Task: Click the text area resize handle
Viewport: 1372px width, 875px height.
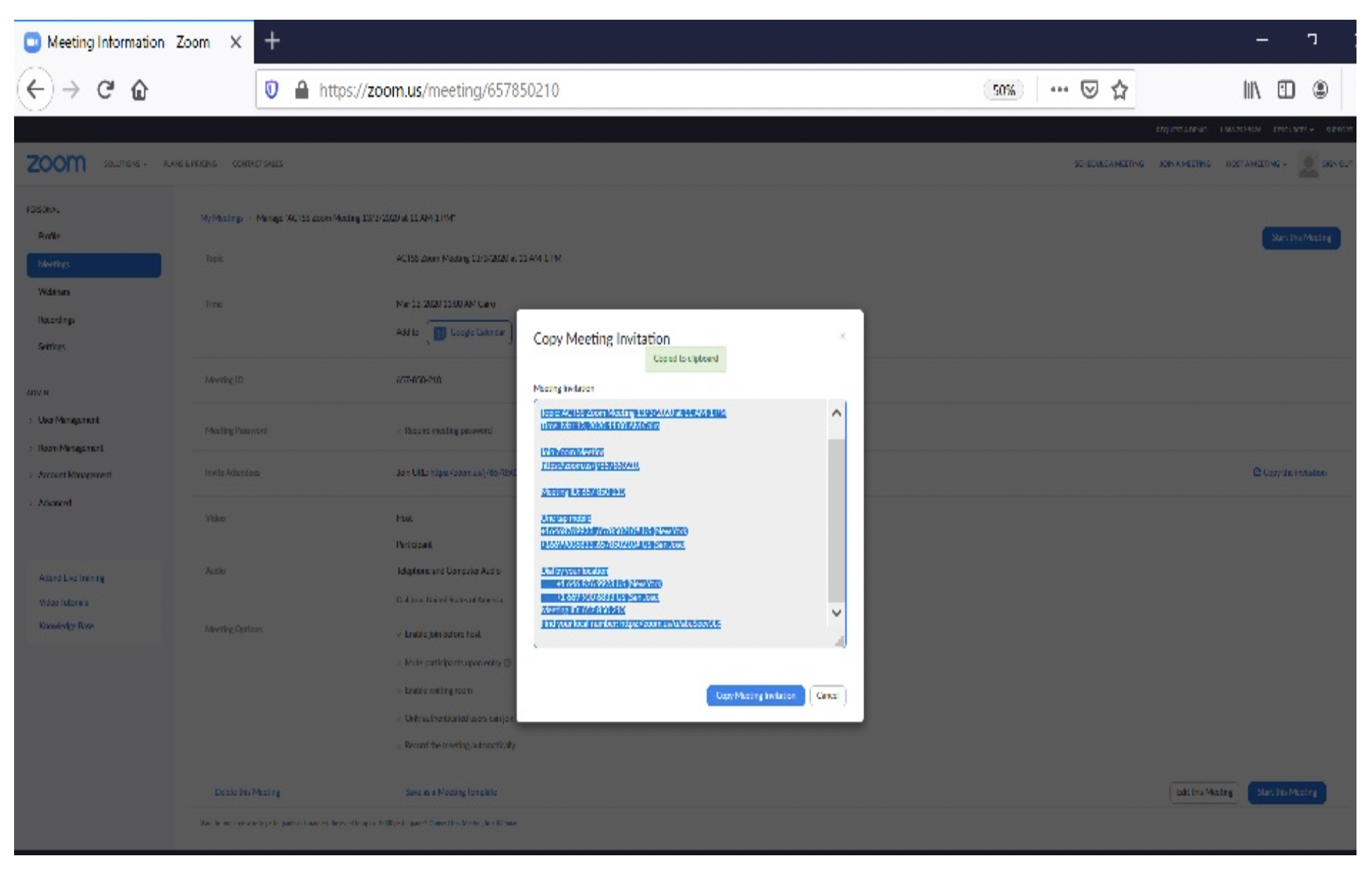Action: pyautogui.click(x=839, y=641)
